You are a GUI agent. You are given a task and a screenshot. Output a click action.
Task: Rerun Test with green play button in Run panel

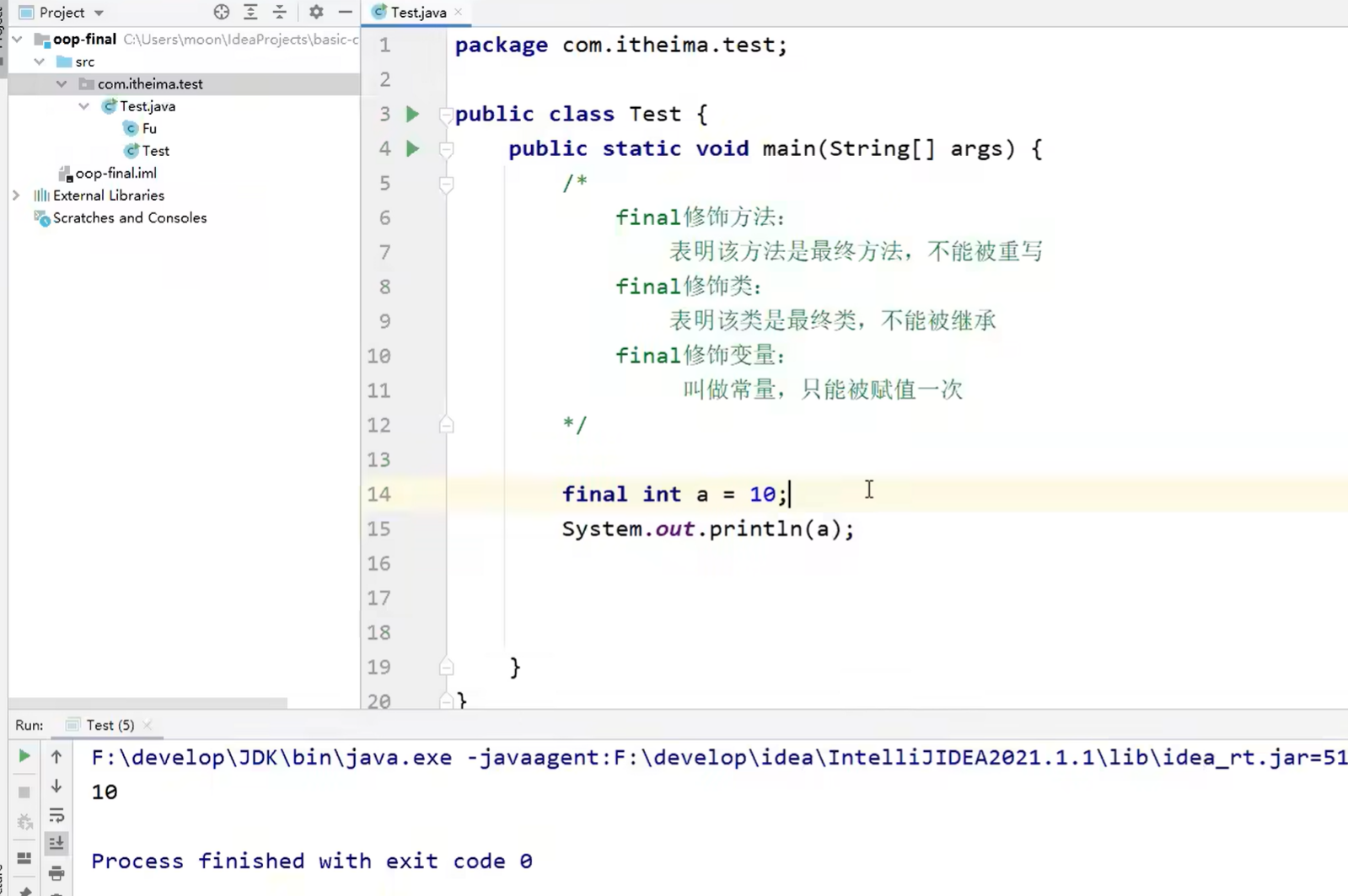click(x=24, y=756)
